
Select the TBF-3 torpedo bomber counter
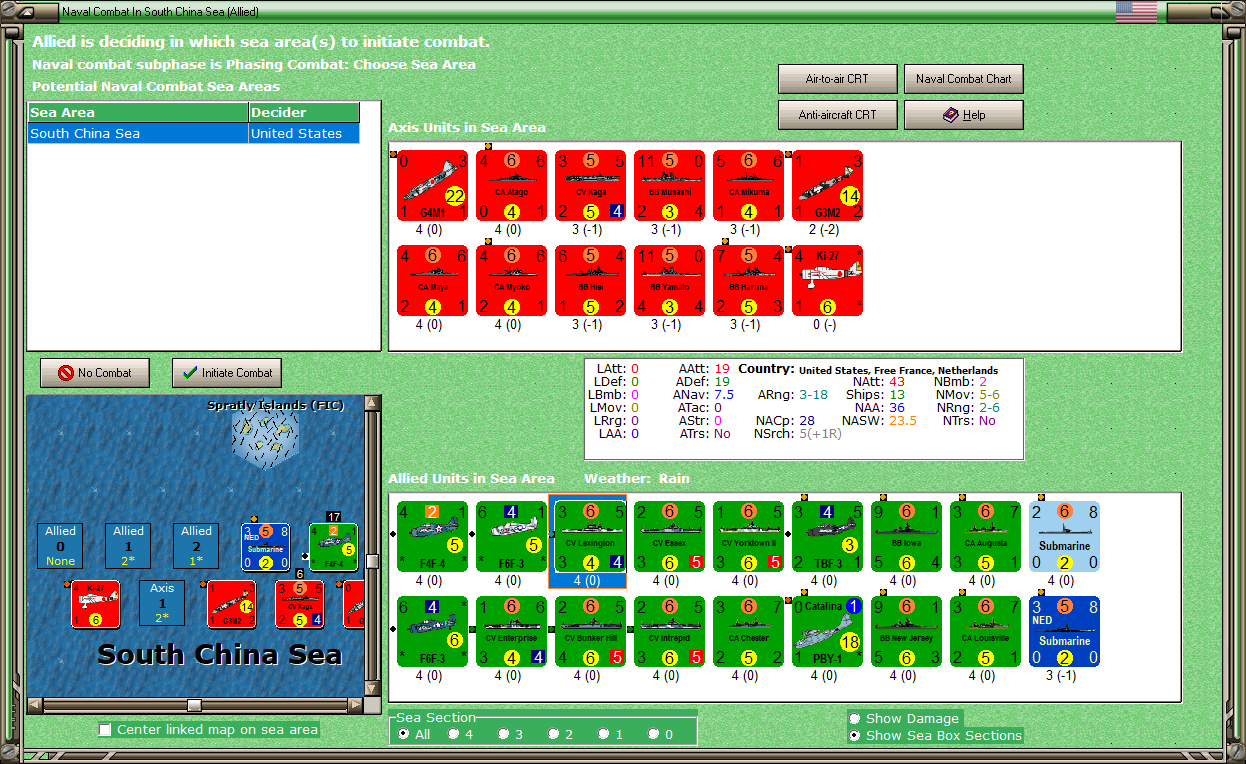(827, 537)
